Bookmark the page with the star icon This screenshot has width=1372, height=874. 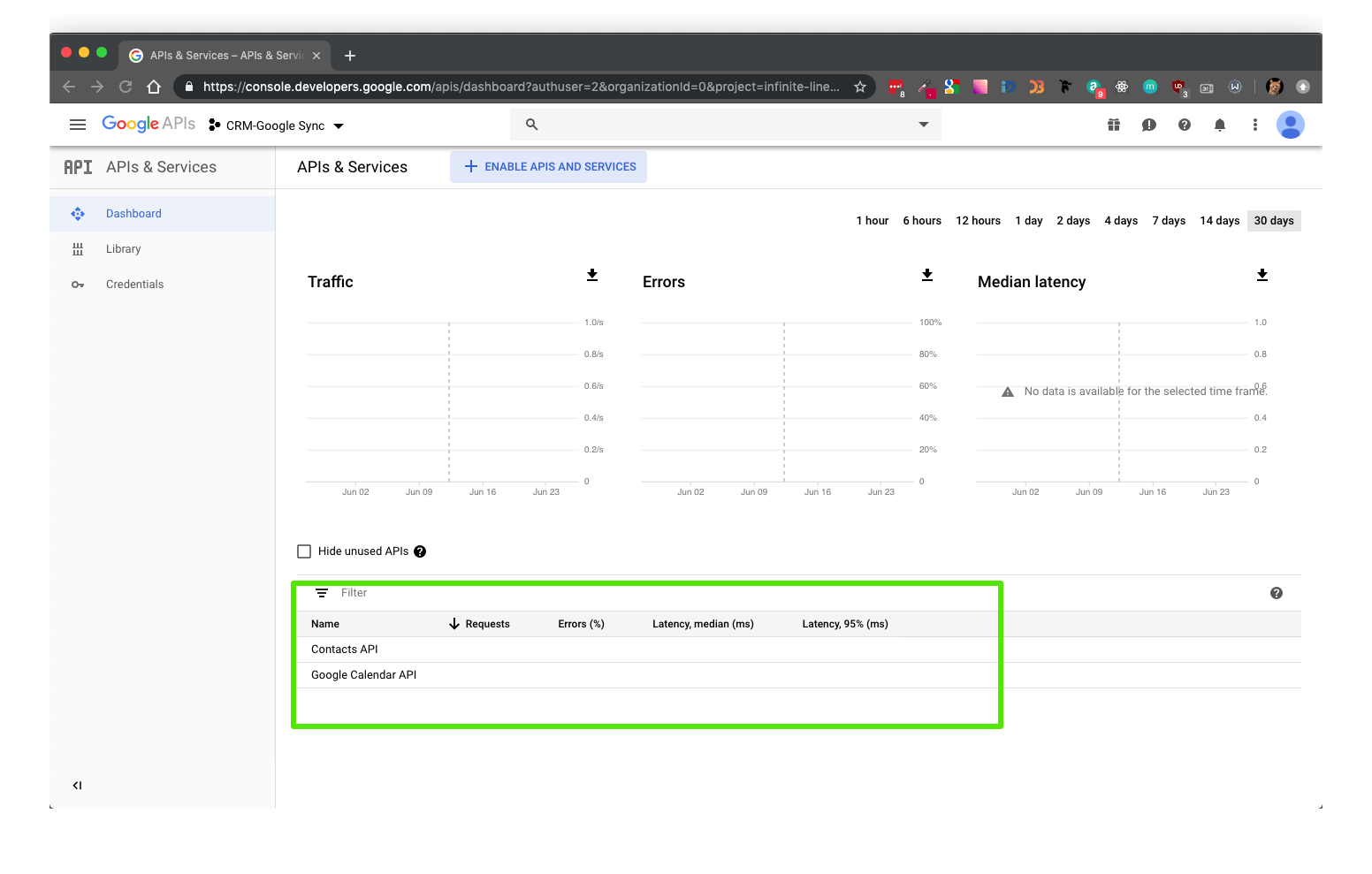point(860,87)
